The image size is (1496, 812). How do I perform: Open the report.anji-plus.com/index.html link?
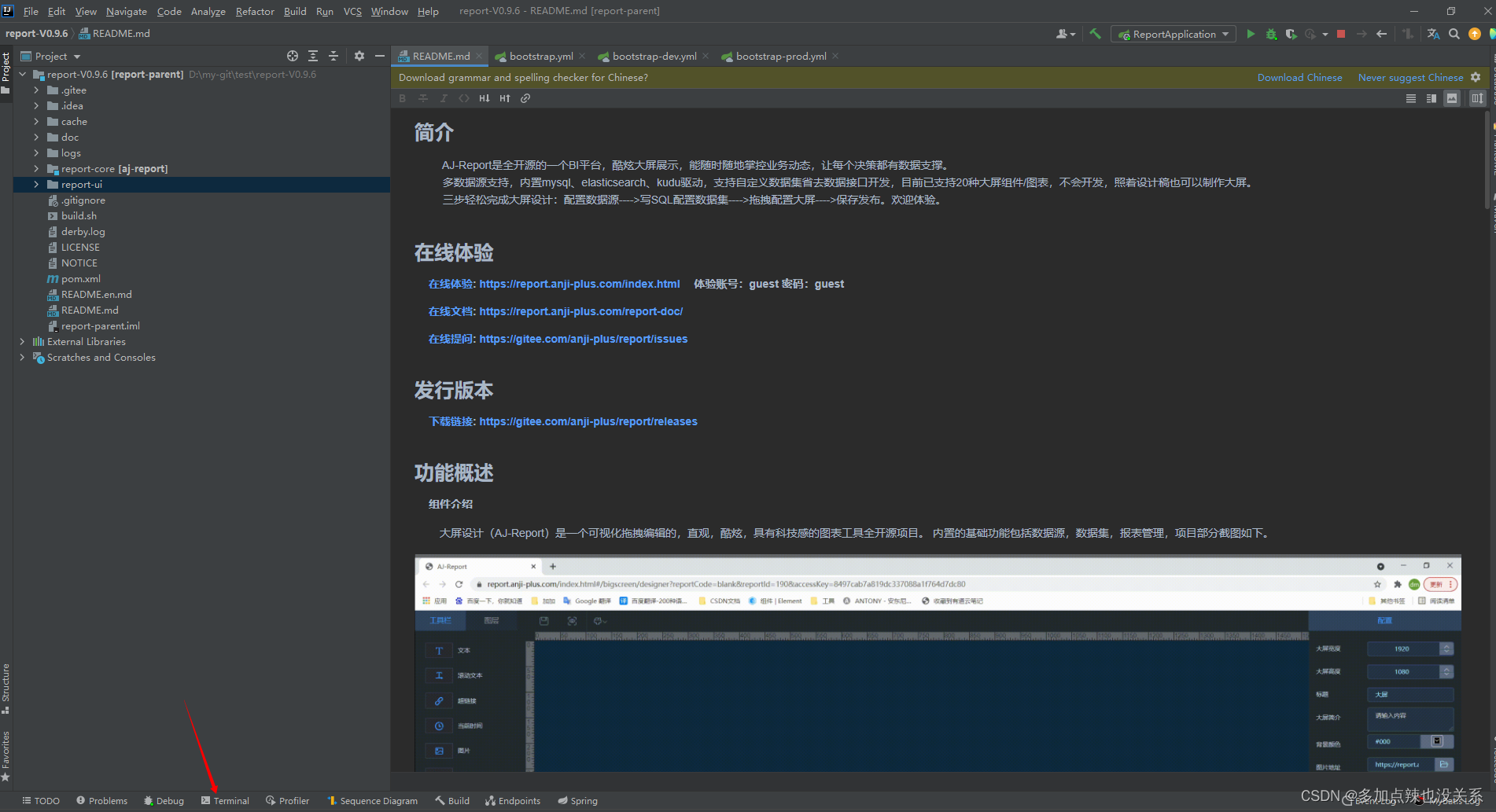(580, 284)
